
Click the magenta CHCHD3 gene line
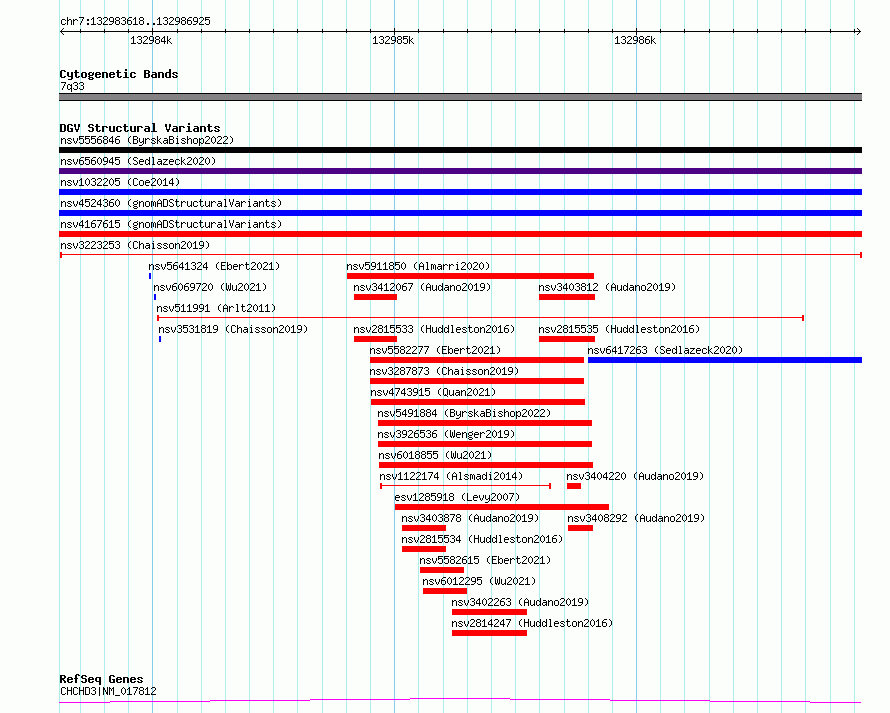click(x=460, y=701)
